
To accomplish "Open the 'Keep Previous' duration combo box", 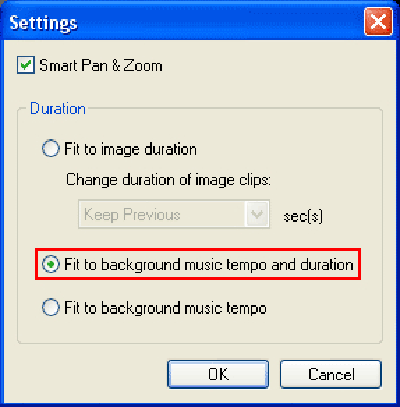I will 174,214.
